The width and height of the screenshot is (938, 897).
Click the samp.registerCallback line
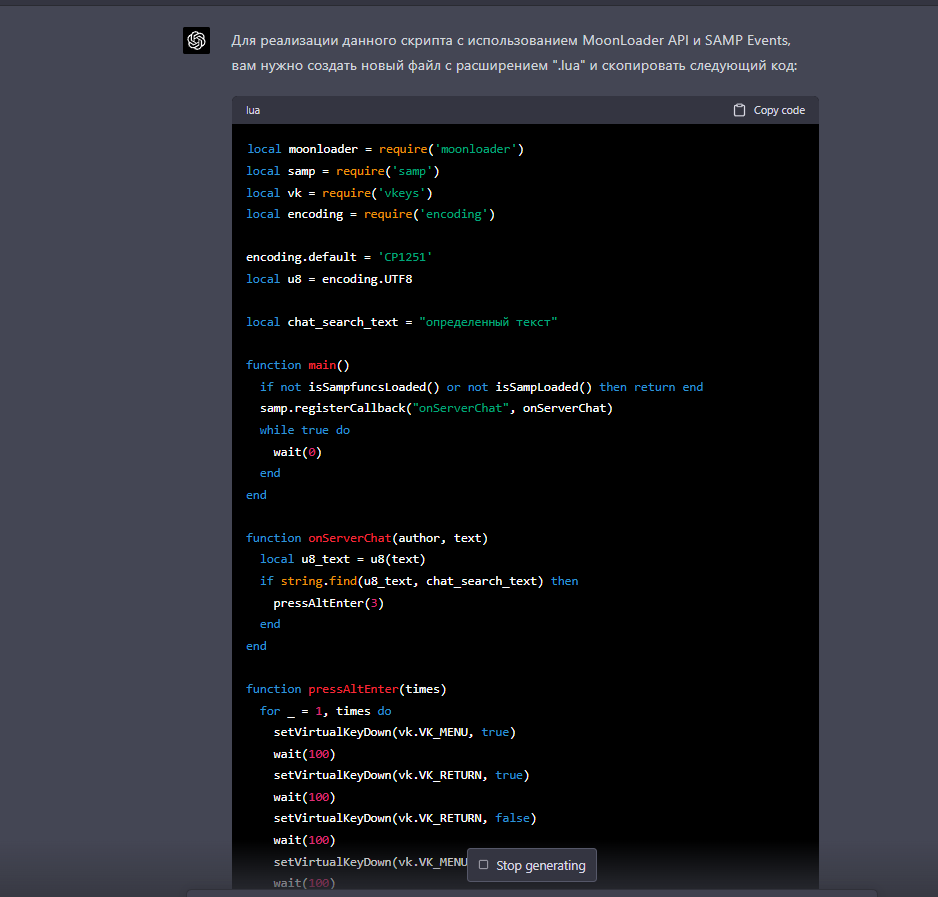[436, 408]
